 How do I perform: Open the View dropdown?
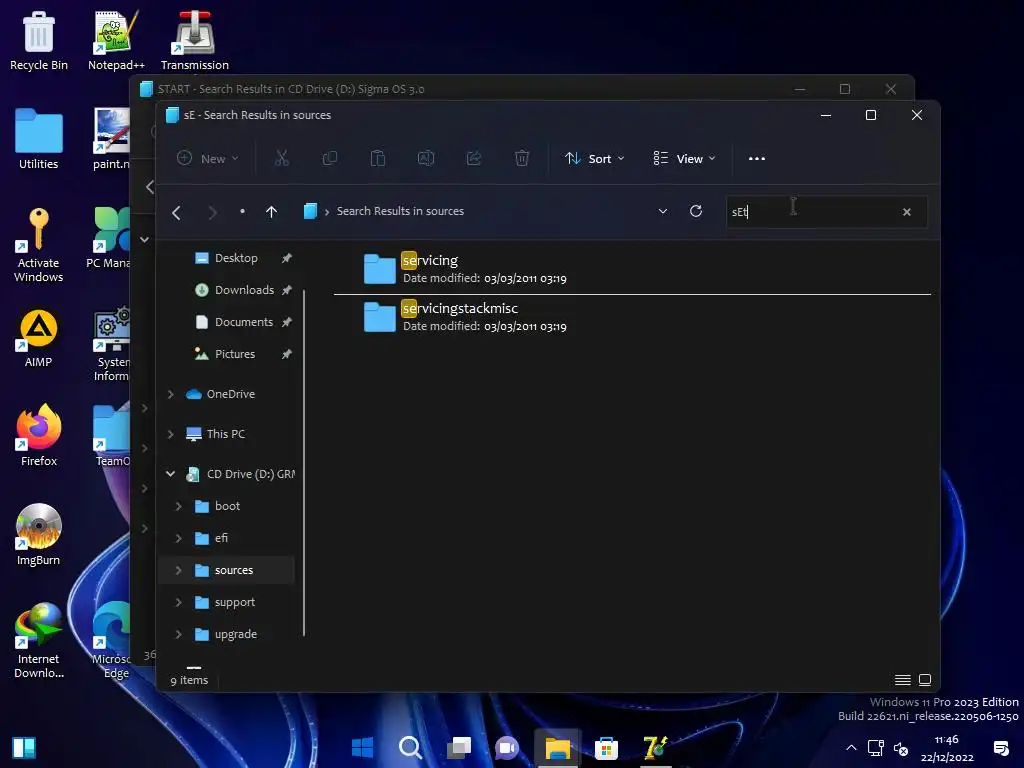click(684, 159)
